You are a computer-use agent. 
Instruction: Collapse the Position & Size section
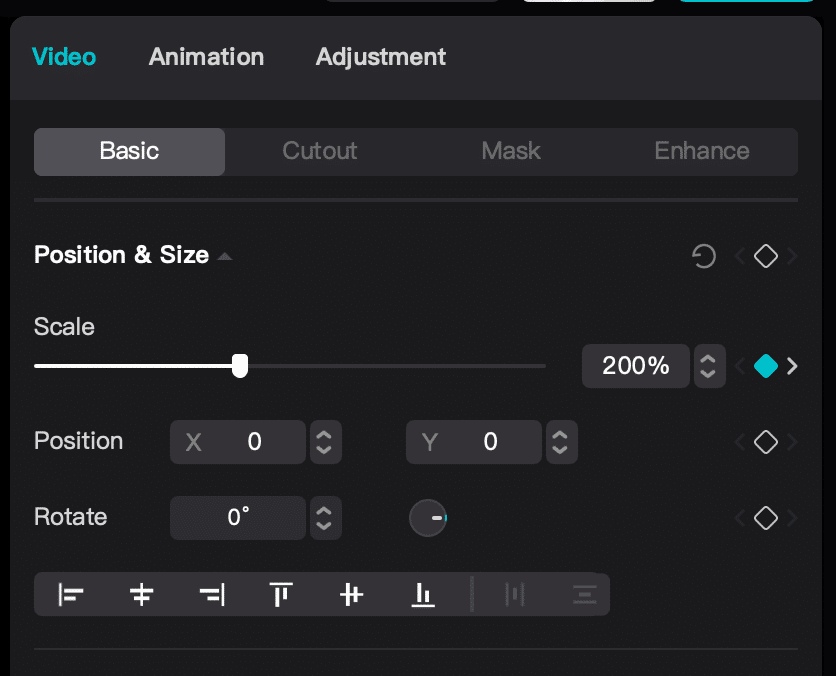click(x=225, y=256)
